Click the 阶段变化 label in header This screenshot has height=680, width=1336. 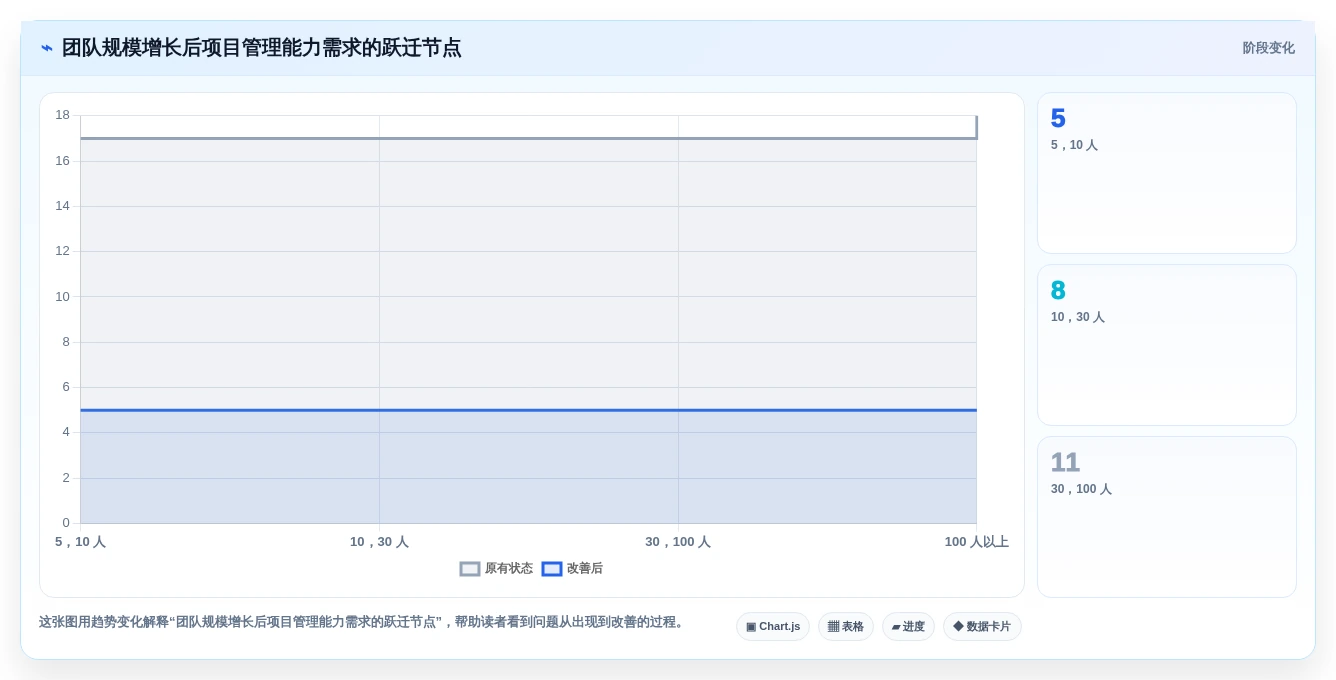coord(1268,48)
